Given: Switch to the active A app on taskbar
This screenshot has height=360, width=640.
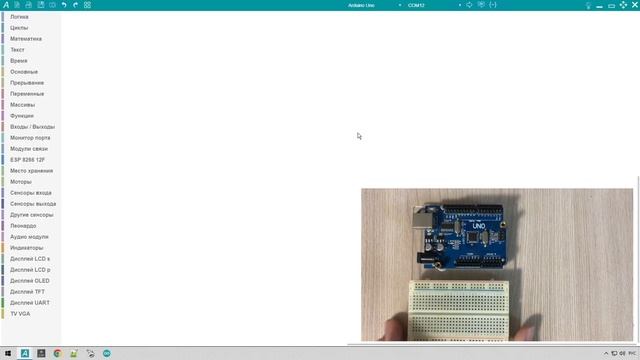Looking at the screenshot, I should click(25, 353).
